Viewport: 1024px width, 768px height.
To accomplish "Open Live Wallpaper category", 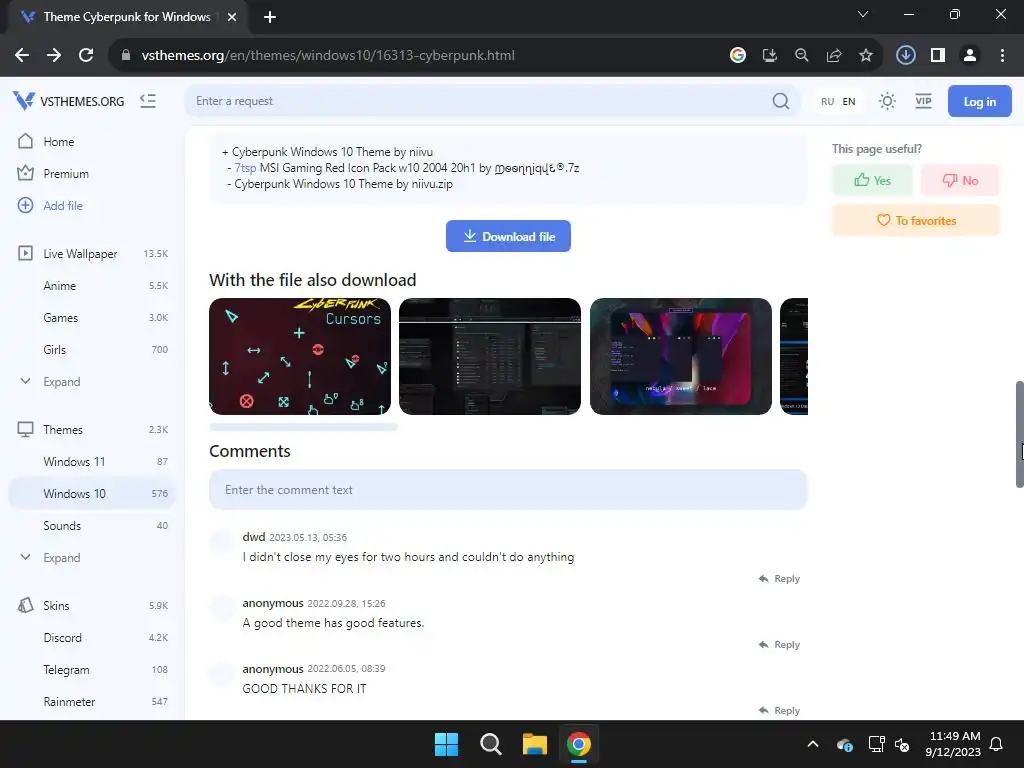I will click(x=92, y=253).
